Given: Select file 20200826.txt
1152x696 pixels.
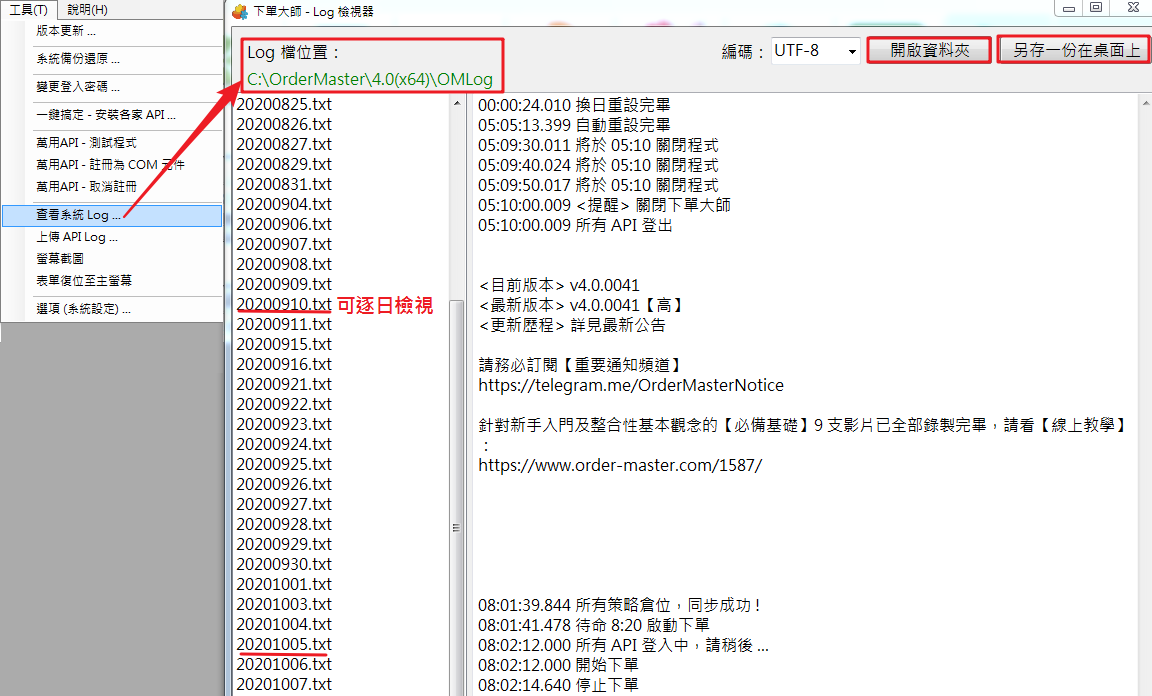Looking at the screenshot, I should (x=284, y=123).
